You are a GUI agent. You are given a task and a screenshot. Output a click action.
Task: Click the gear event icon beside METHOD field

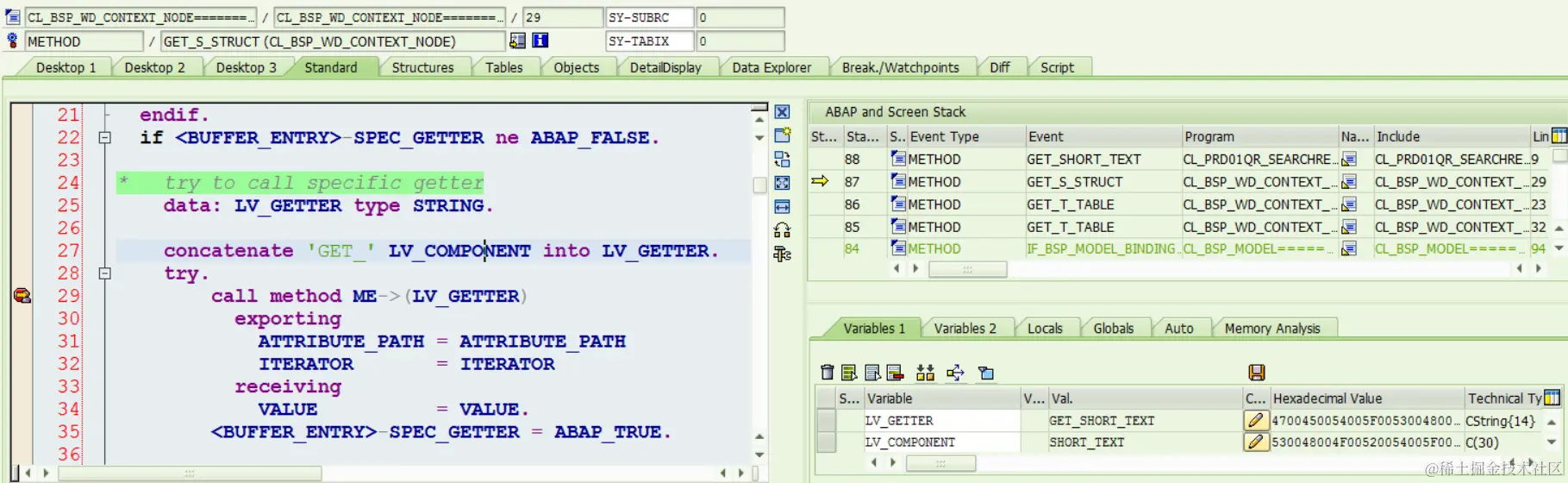point(13,41)
